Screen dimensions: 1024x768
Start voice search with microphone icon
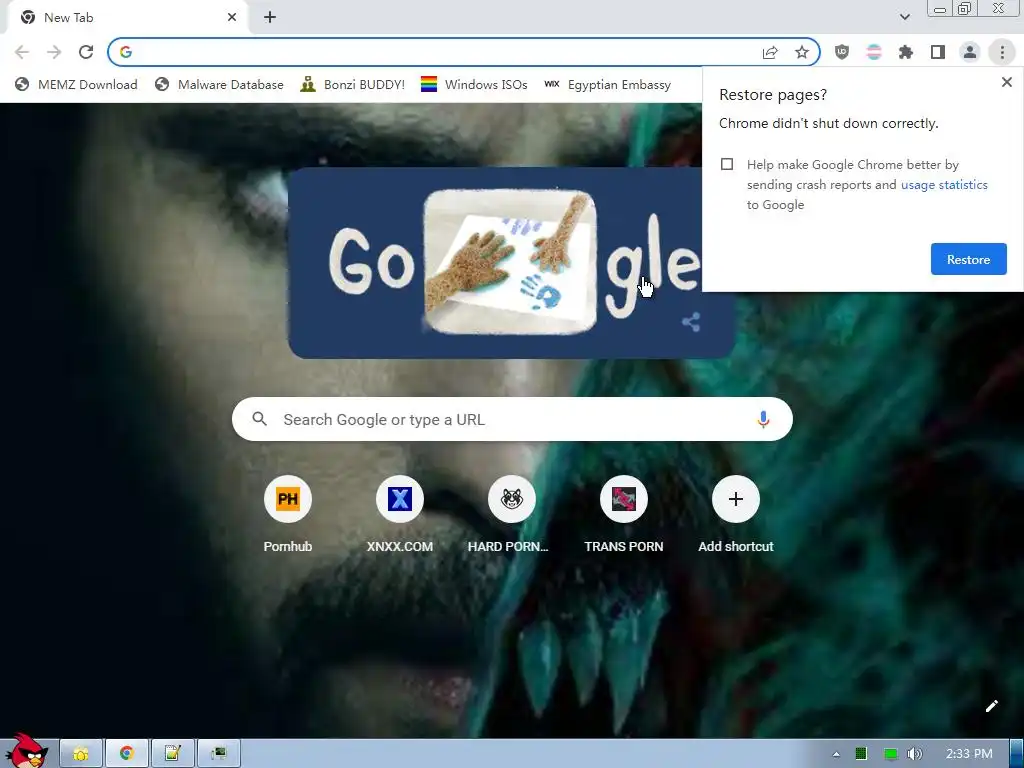763,419
